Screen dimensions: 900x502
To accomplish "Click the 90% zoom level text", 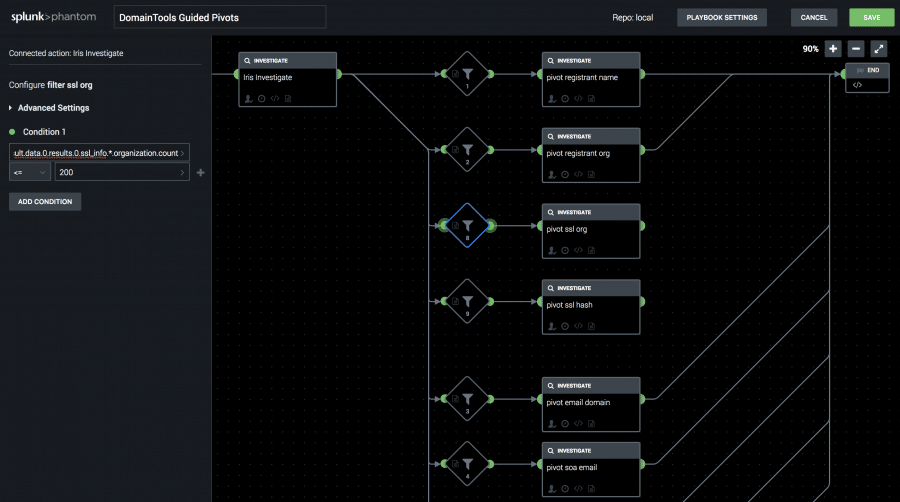I will (x=810, y=49).
